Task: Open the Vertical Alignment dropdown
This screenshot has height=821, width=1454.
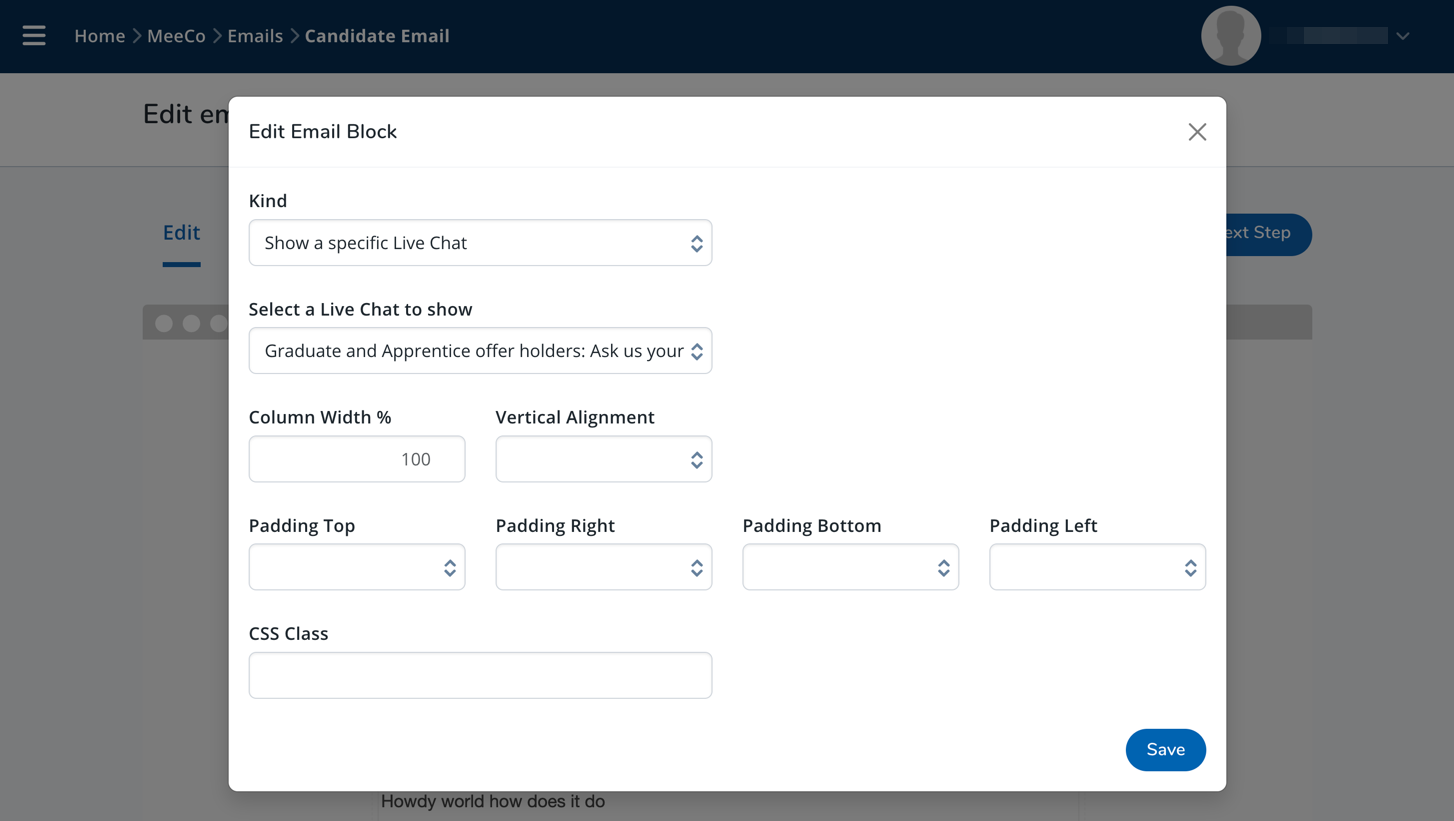Action: (x=603, y=459)
